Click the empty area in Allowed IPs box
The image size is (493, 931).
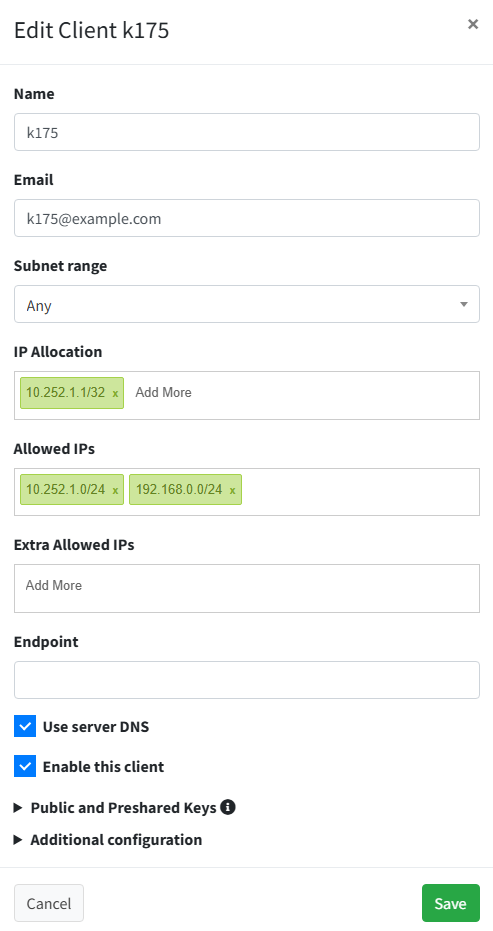[x=359, y=492]
